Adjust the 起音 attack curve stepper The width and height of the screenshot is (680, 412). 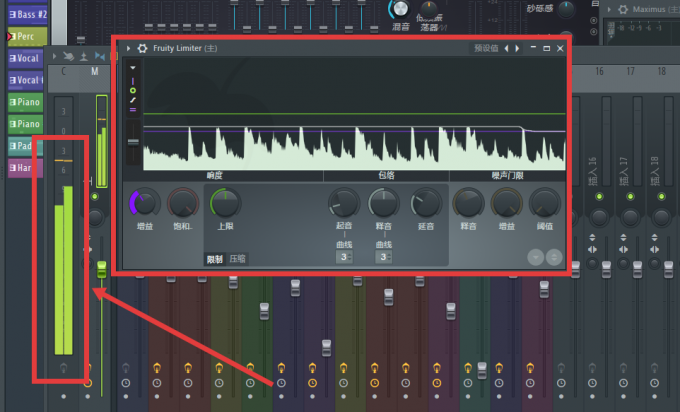click(x=344, y=257)
